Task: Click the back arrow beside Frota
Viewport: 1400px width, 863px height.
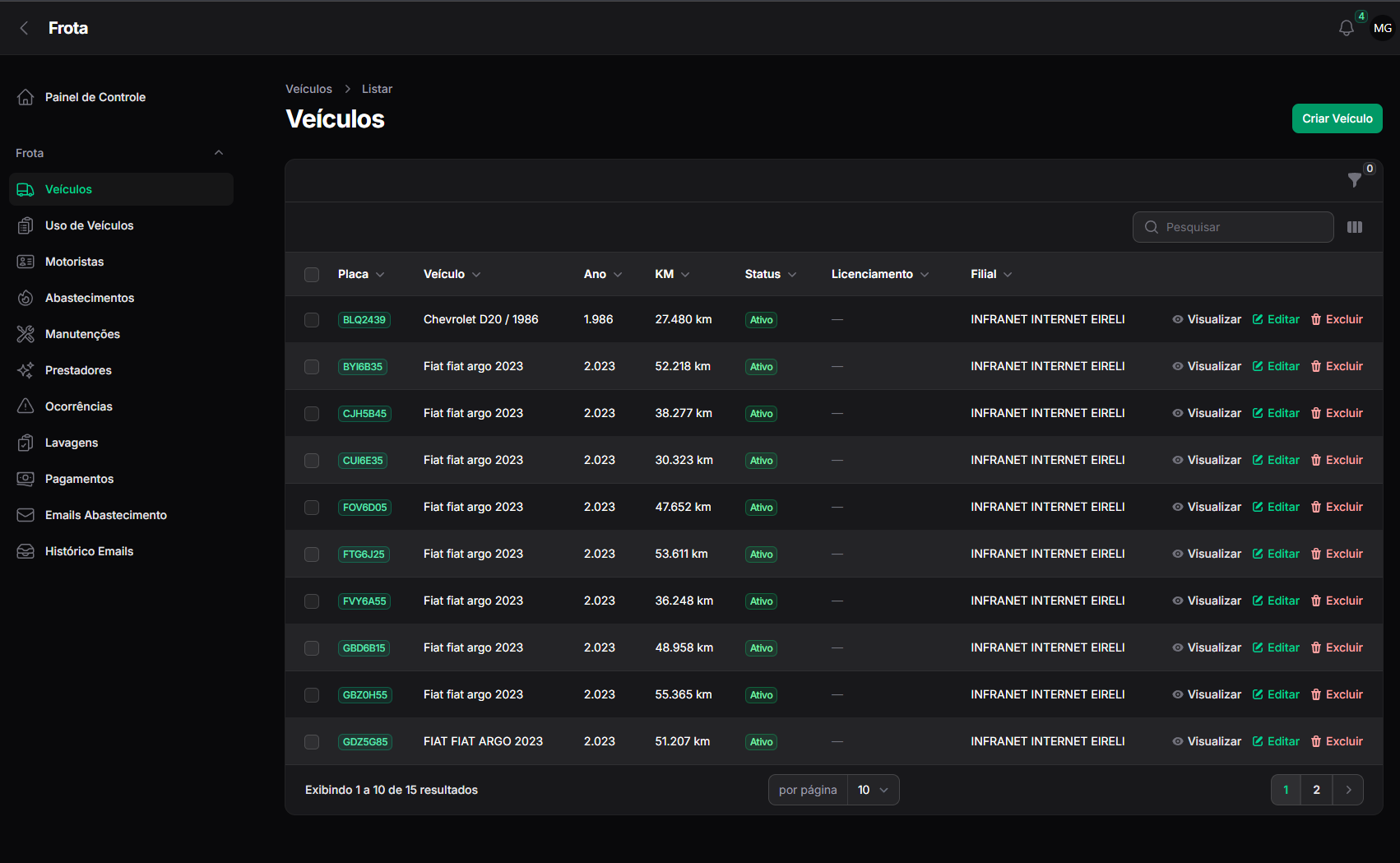Action: (x=25, y=28)
